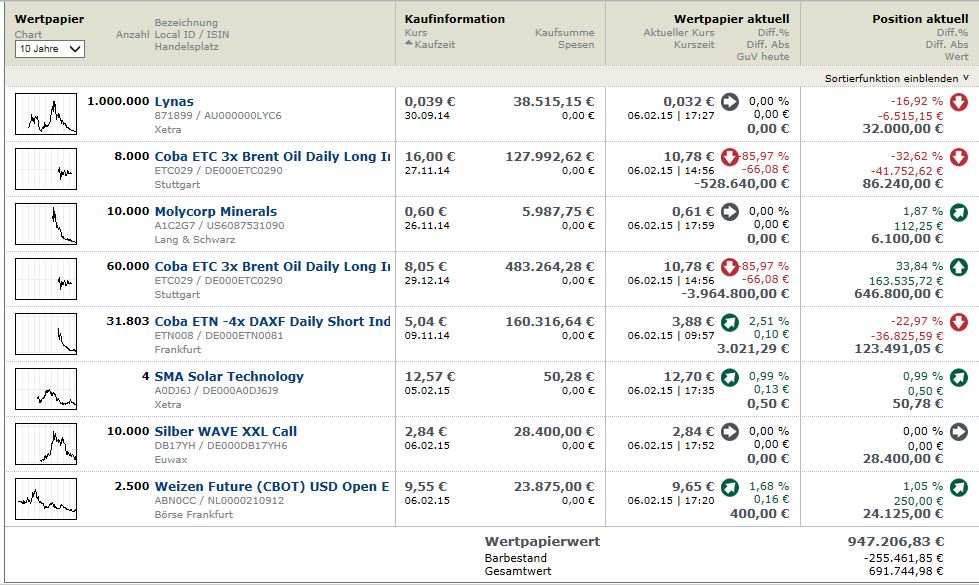The image size is (979, 585).
Task: Select ISIN text AU000000LYC6
Action: tap(243, 116)
